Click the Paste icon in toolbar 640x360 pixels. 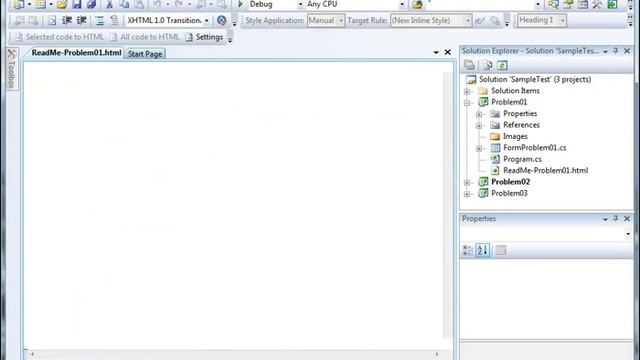point(140,4)
